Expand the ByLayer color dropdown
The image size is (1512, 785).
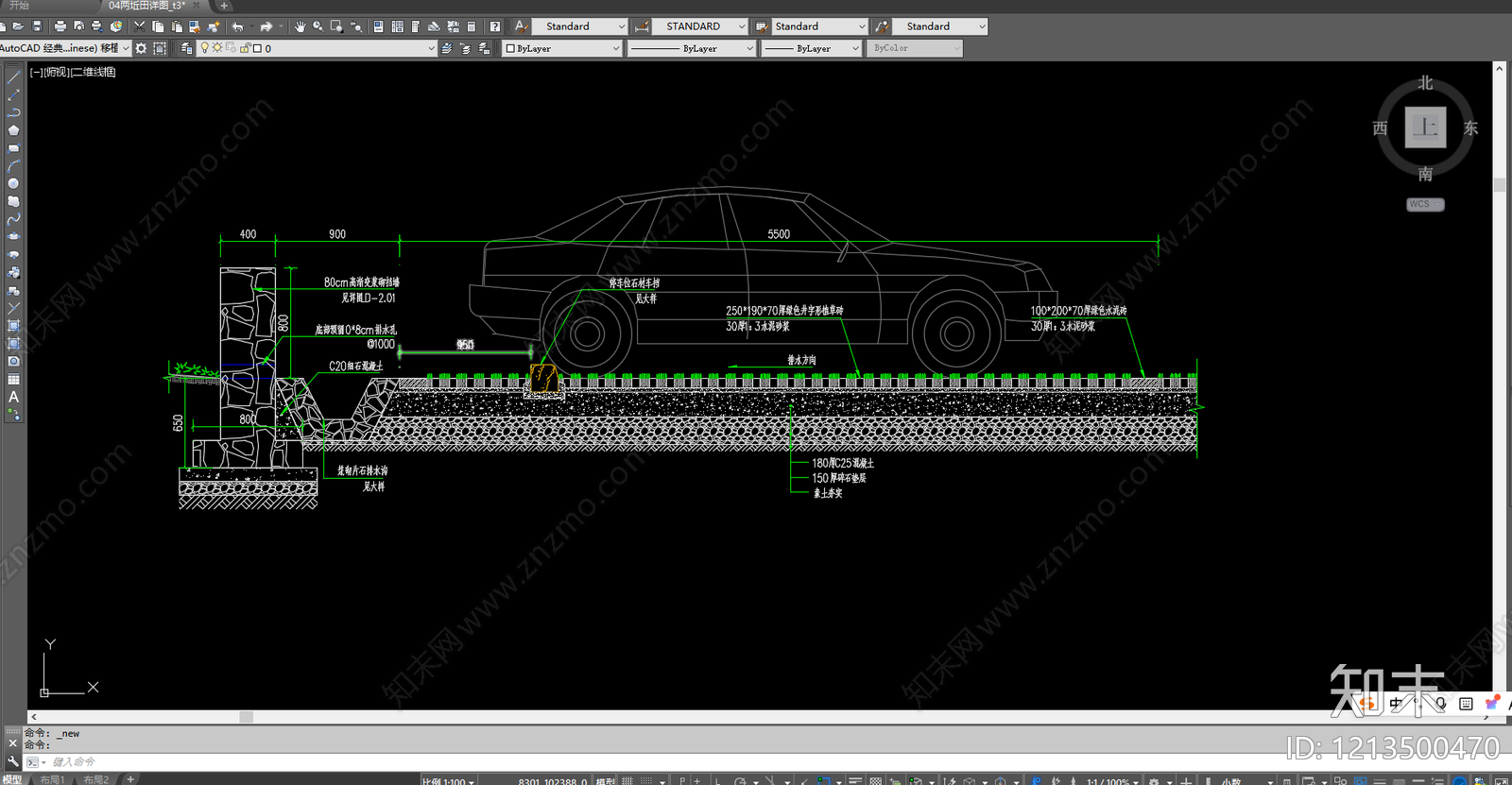click(562, 48)
